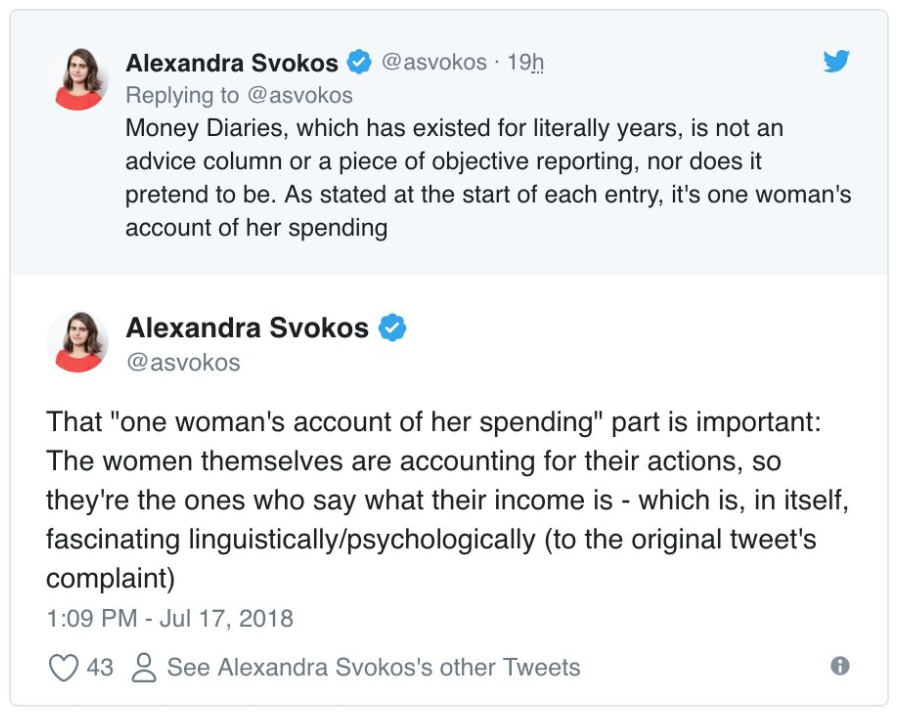The height and width of the screenshot is (716, 898).
Task: Click Alexandra Svokos name in main tweet
Action: pyautogui.click(x=247, y=328)
